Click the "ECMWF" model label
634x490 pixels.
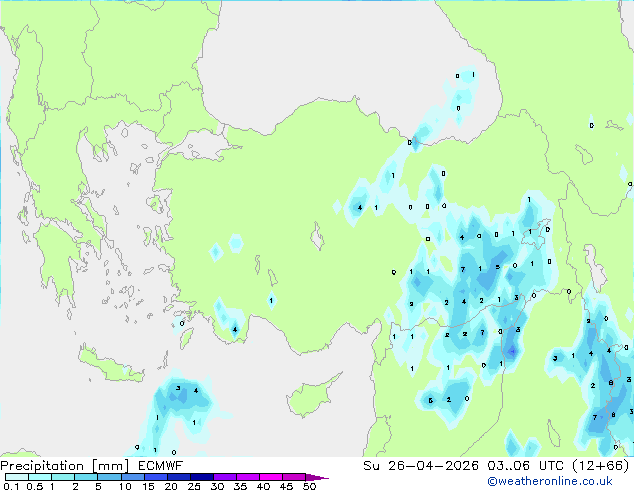click(x=161, y=466)
